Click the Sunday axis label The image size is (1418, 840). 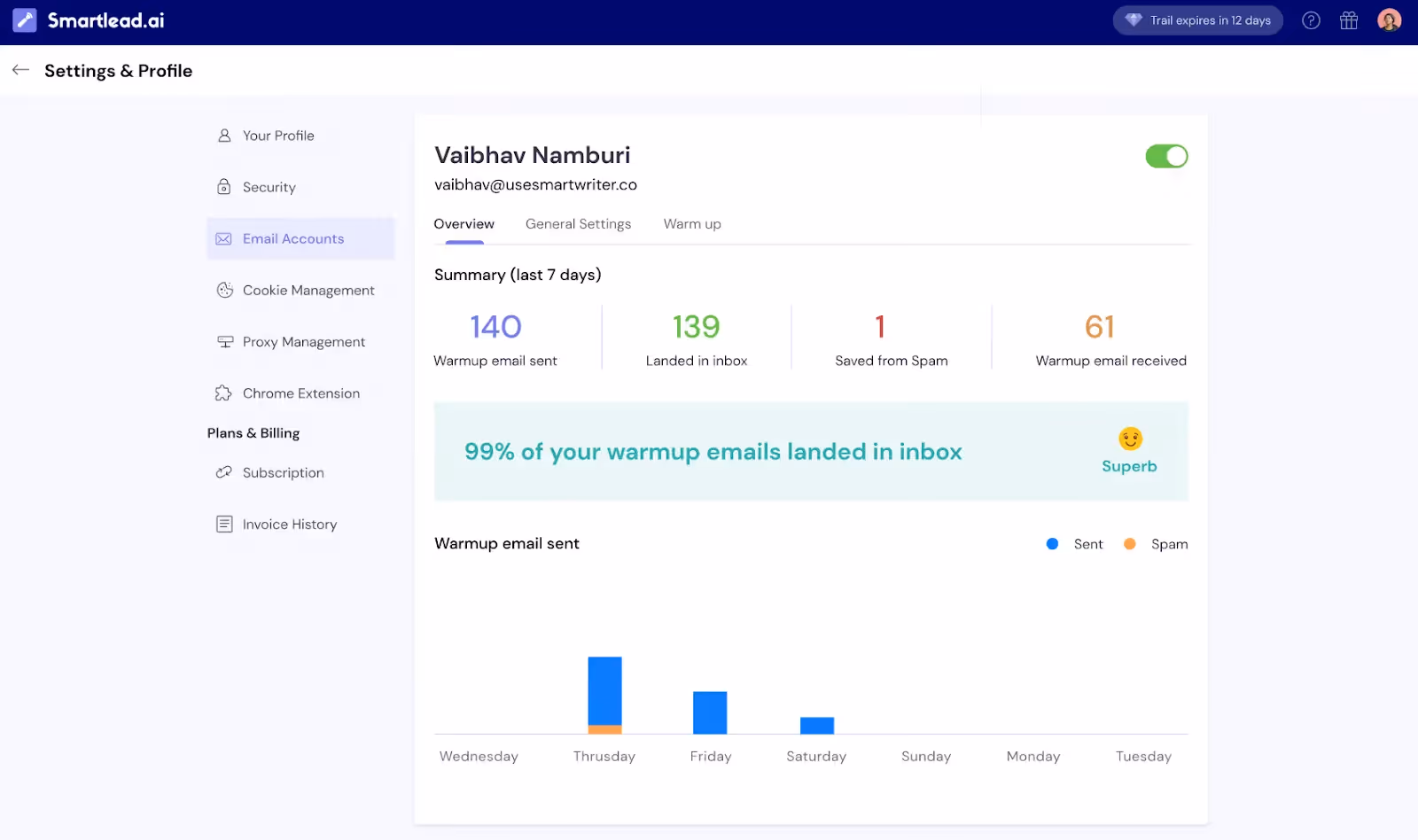point(926,757)
